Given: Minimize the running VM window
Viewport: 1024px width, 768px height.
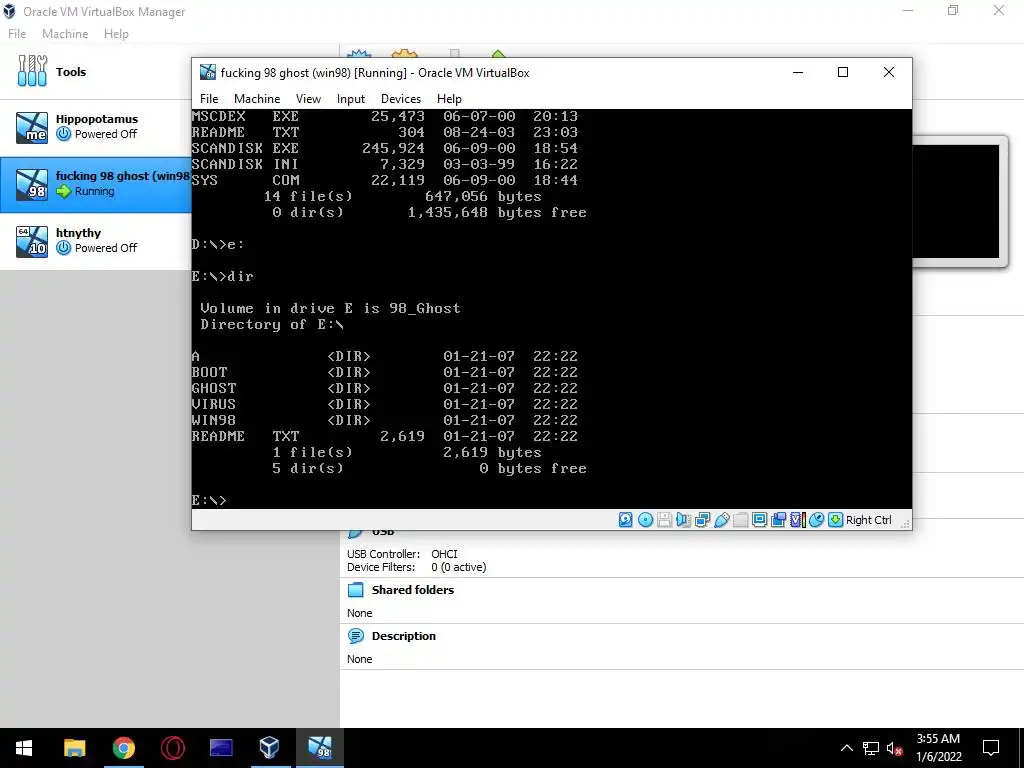Looking at the screenshot, I should (x=798, y=72).
